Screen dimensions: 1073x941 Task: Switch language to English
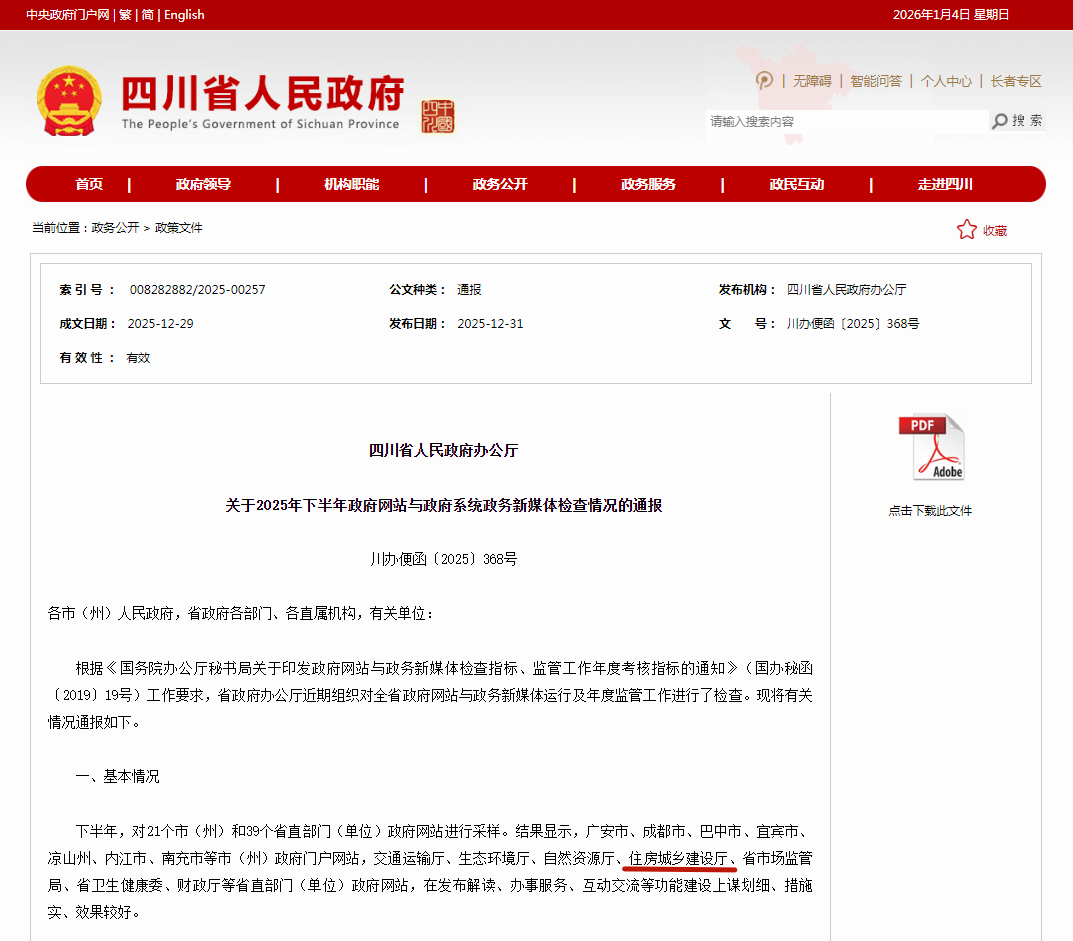184,15
